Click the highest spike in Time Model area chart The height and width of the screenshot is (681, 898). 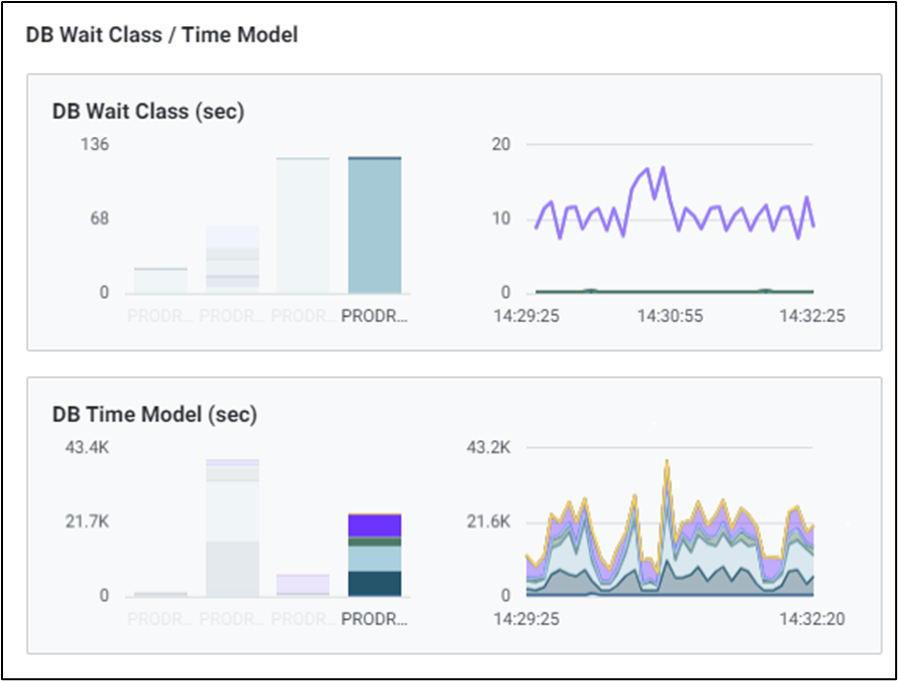coord(666,463)
